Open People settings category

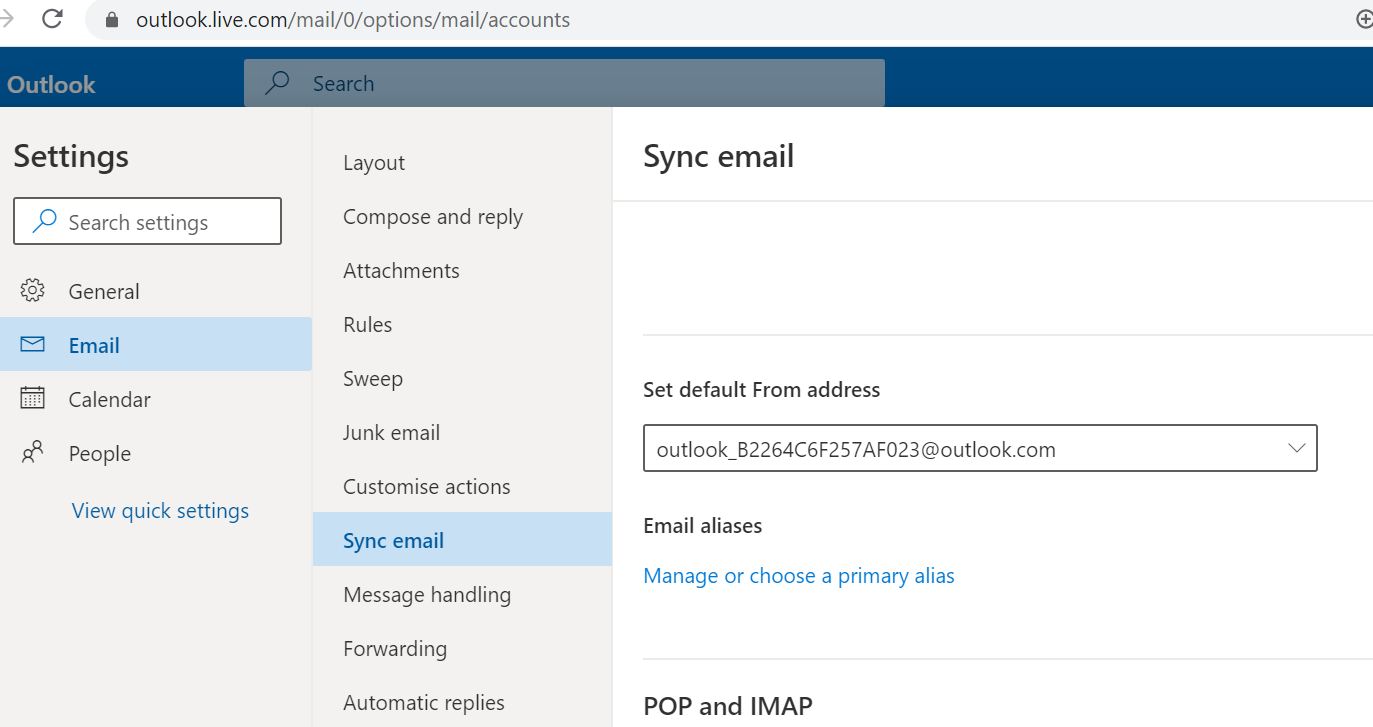tap(156, 453)
